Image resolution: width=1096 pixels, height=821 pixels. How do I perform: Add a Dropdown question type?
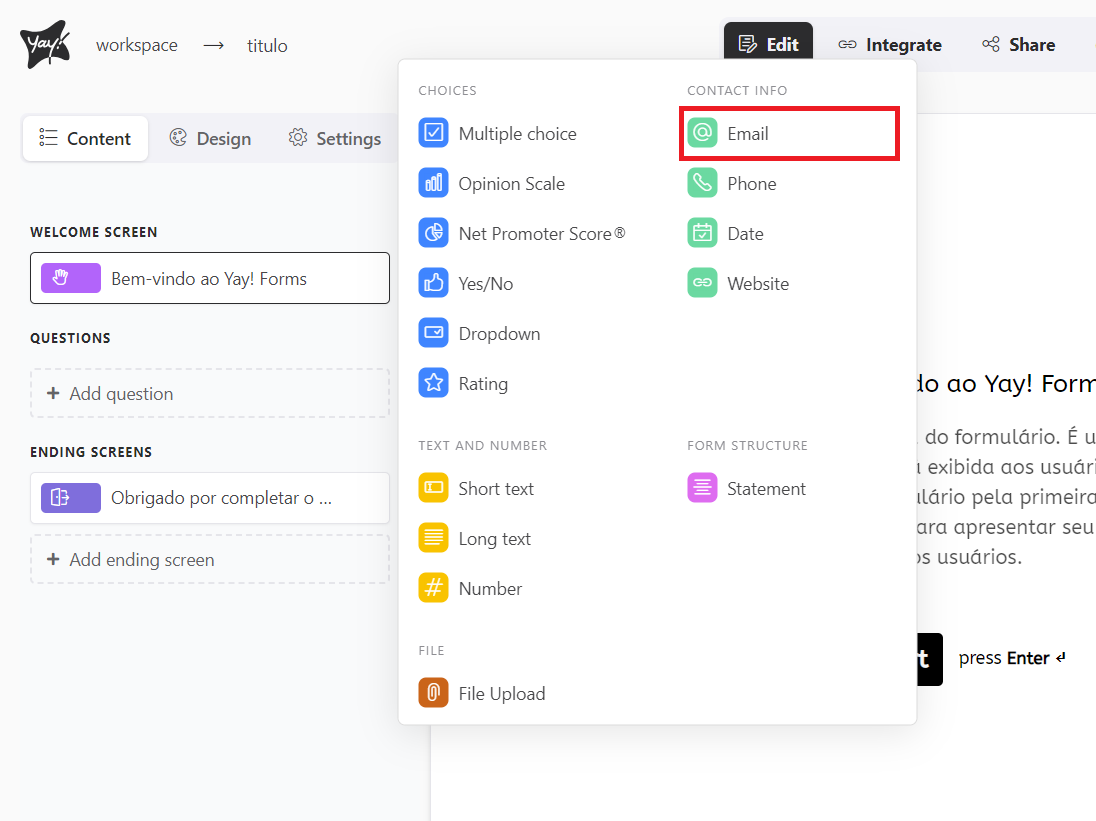(x=498, y=334)
